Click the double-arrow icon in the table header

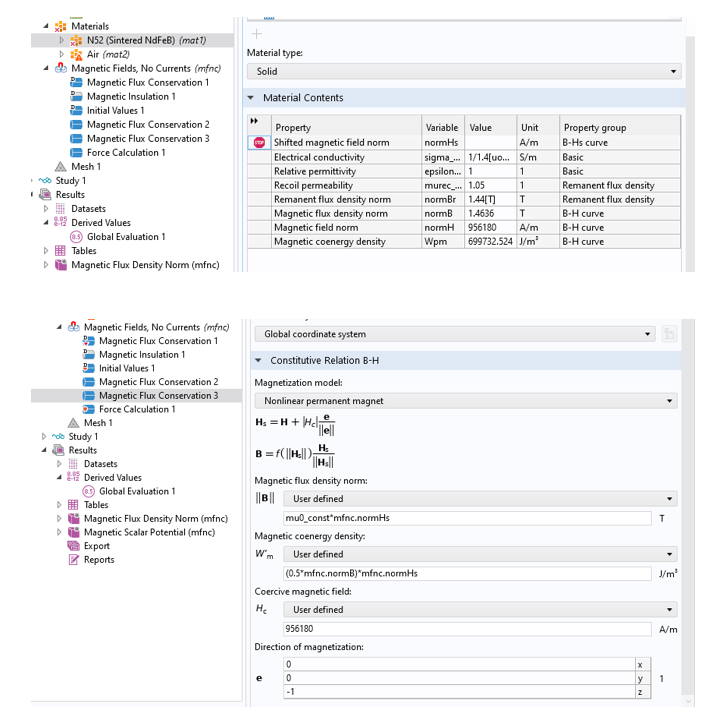click(x=254, y=121)
